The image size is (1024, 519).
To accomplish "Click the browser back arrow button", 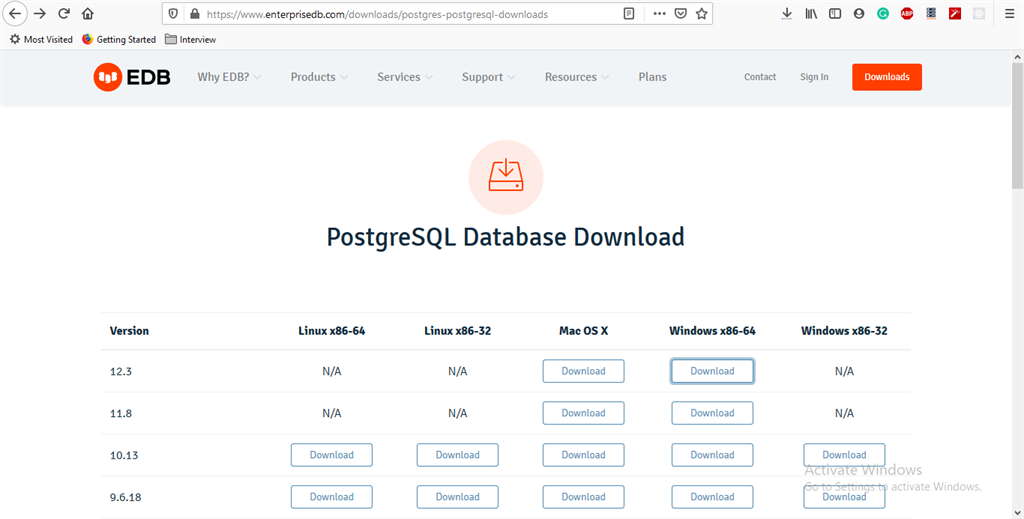I will 16,14.
